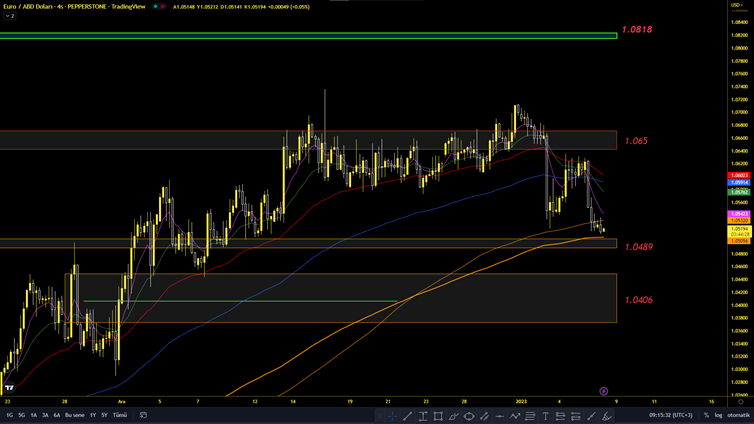Set range to 5G
Viewport: 754px width, 424px height.
click(22, 415)
